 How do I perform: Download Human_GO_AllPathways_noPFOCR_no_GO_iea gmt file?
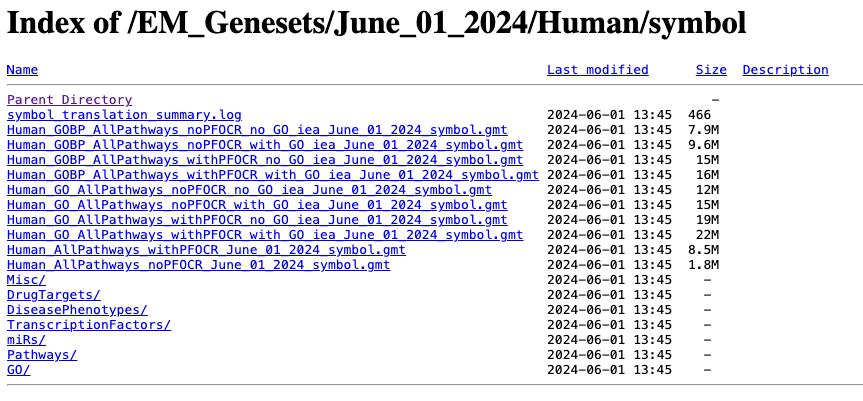point(249,190)
